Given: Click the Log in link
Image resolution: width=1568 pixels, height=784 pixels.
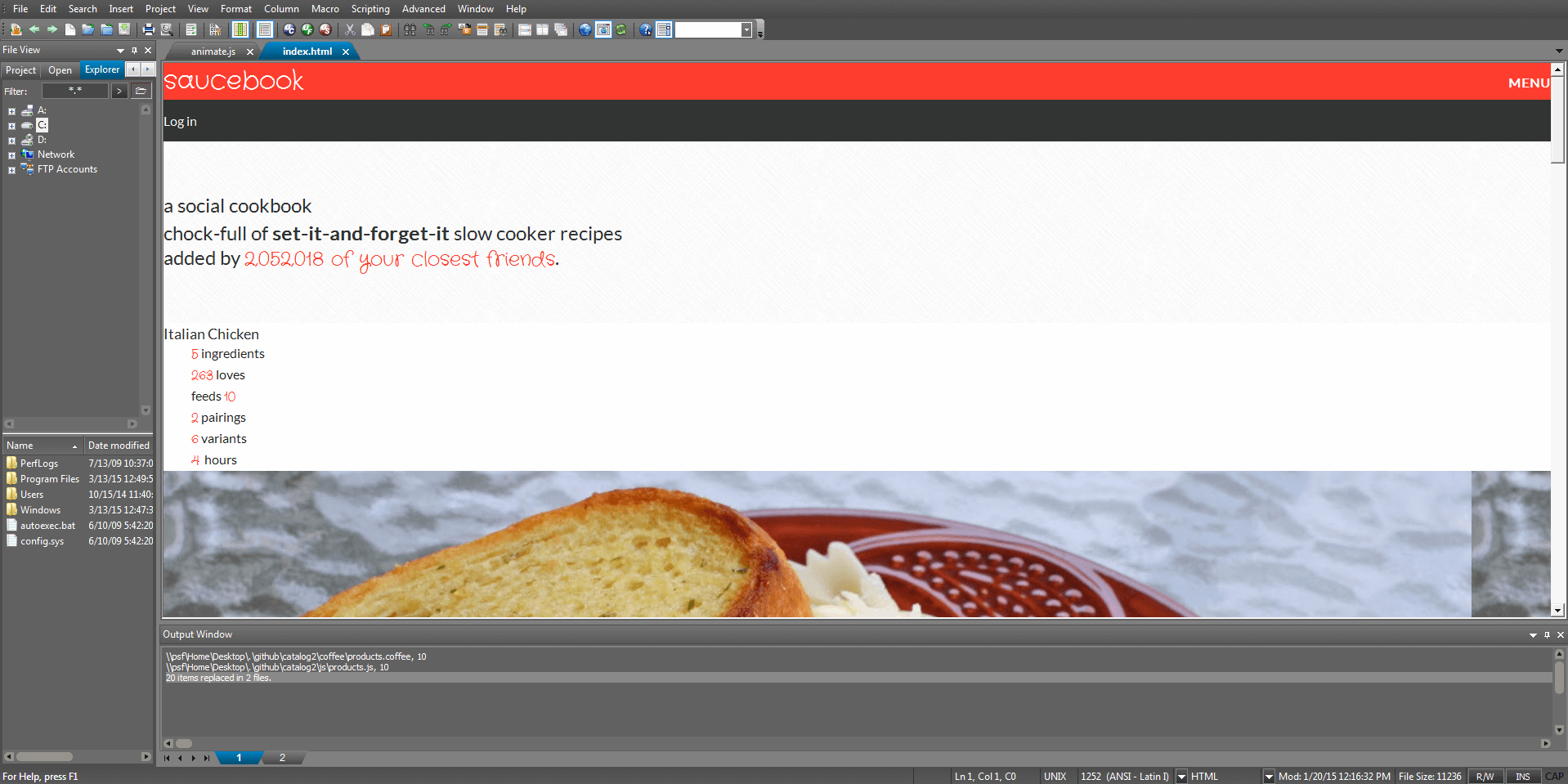Looking at the screenshot, I should click(180, 122).
